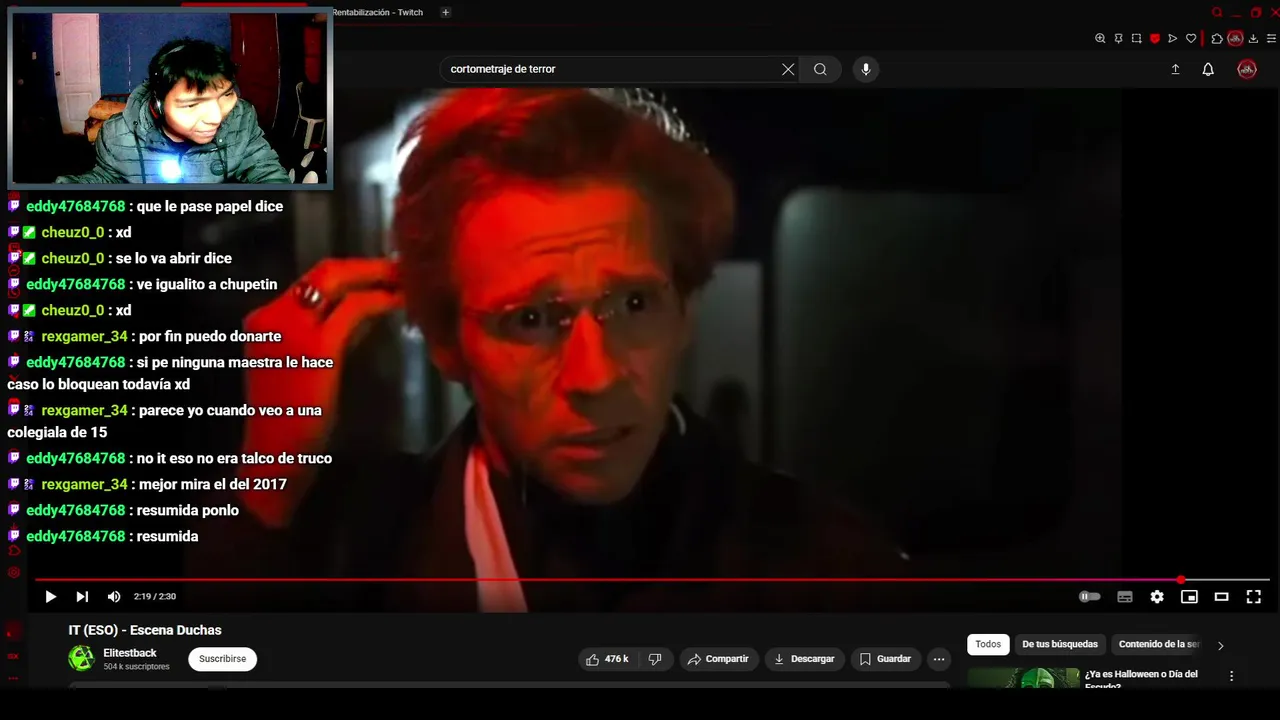This screenshot has height=720, width=1280.
Task: Click the red progress bar scrubber
Action: [x=1181, y=580]
